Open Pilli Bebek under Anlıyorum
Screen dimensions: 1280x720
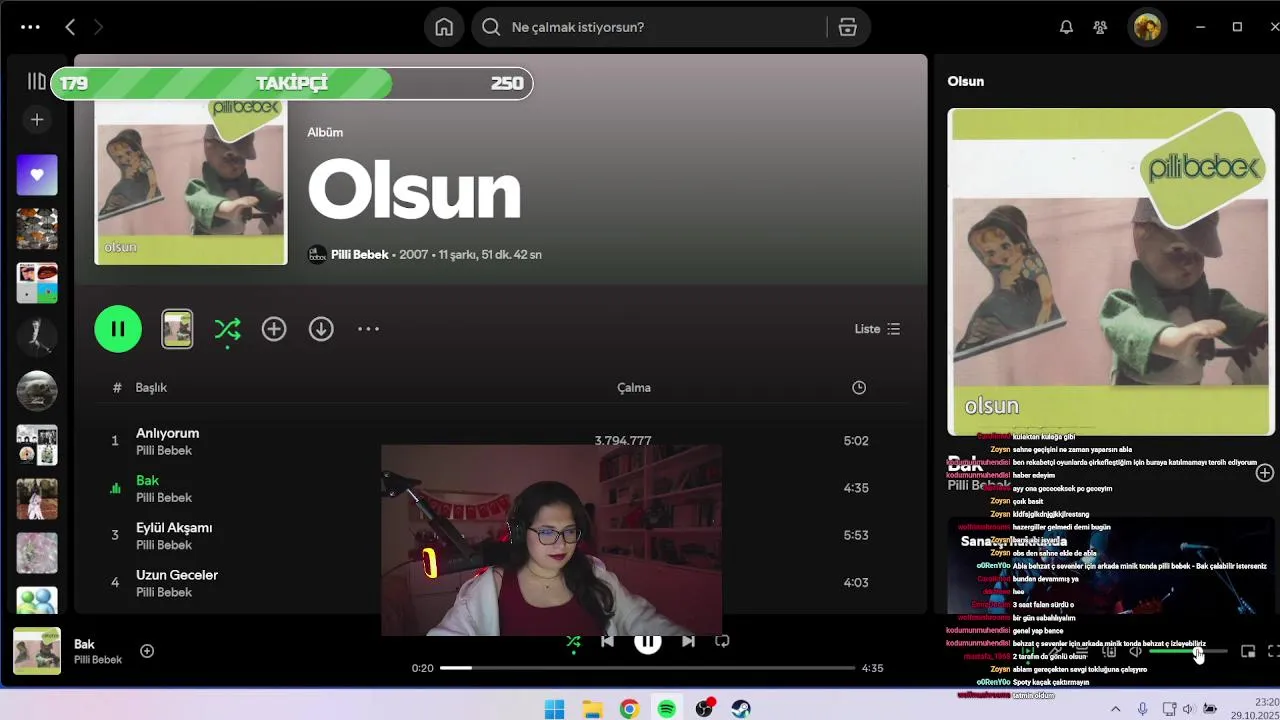pos(164,451)
